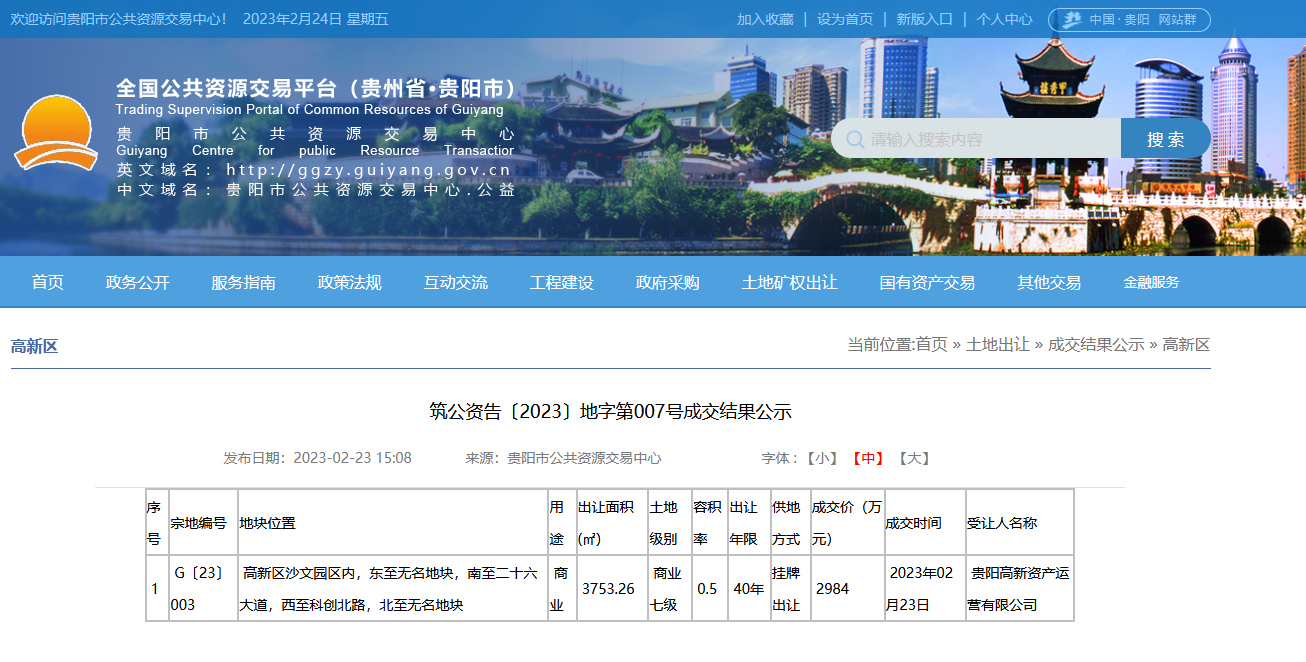
Task: Go to 服务指南 in the navigation bar
Action: [243, 283]
